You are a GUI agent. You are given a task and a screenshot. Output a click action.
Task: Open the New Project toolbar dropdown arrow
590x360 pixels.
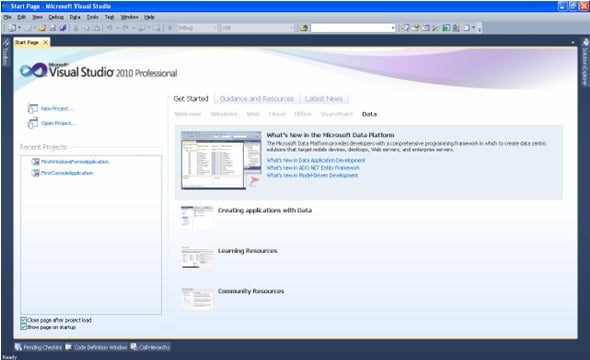click(x=19, y=28)
